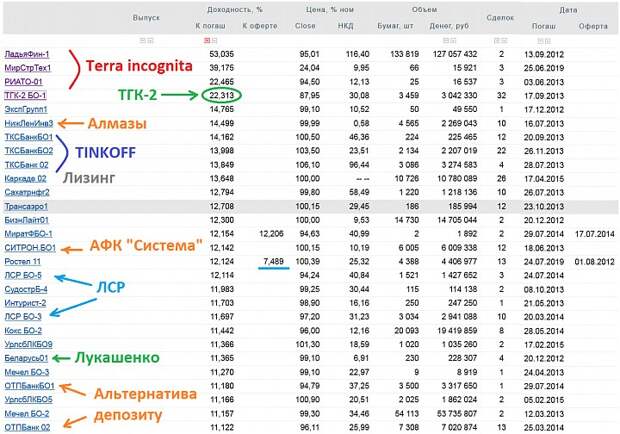The width and height of the screenshot is (620, 434).
Task: Open the ОТПБанкБО1 bond link
Action: point(30,386)
